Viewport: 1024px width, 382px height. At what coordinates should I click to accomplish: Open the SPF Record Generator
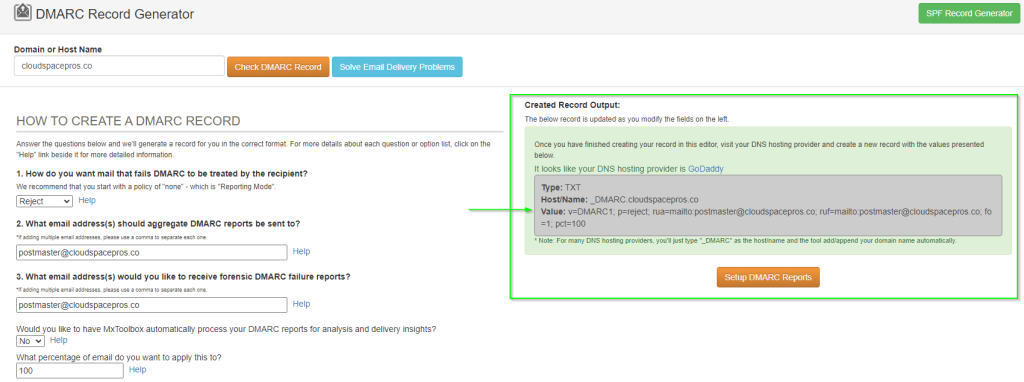point(969,13)
